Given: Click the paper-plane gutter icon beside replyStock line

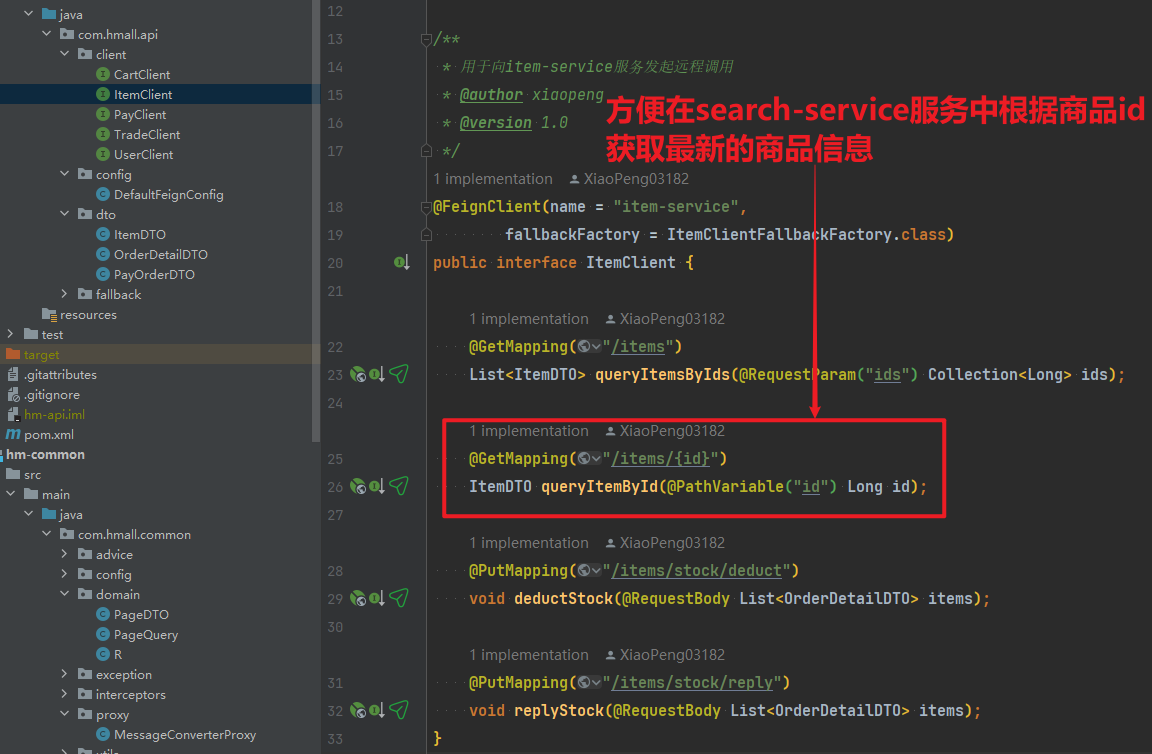Looking at the screenshot, I should [x=399, y=710].
